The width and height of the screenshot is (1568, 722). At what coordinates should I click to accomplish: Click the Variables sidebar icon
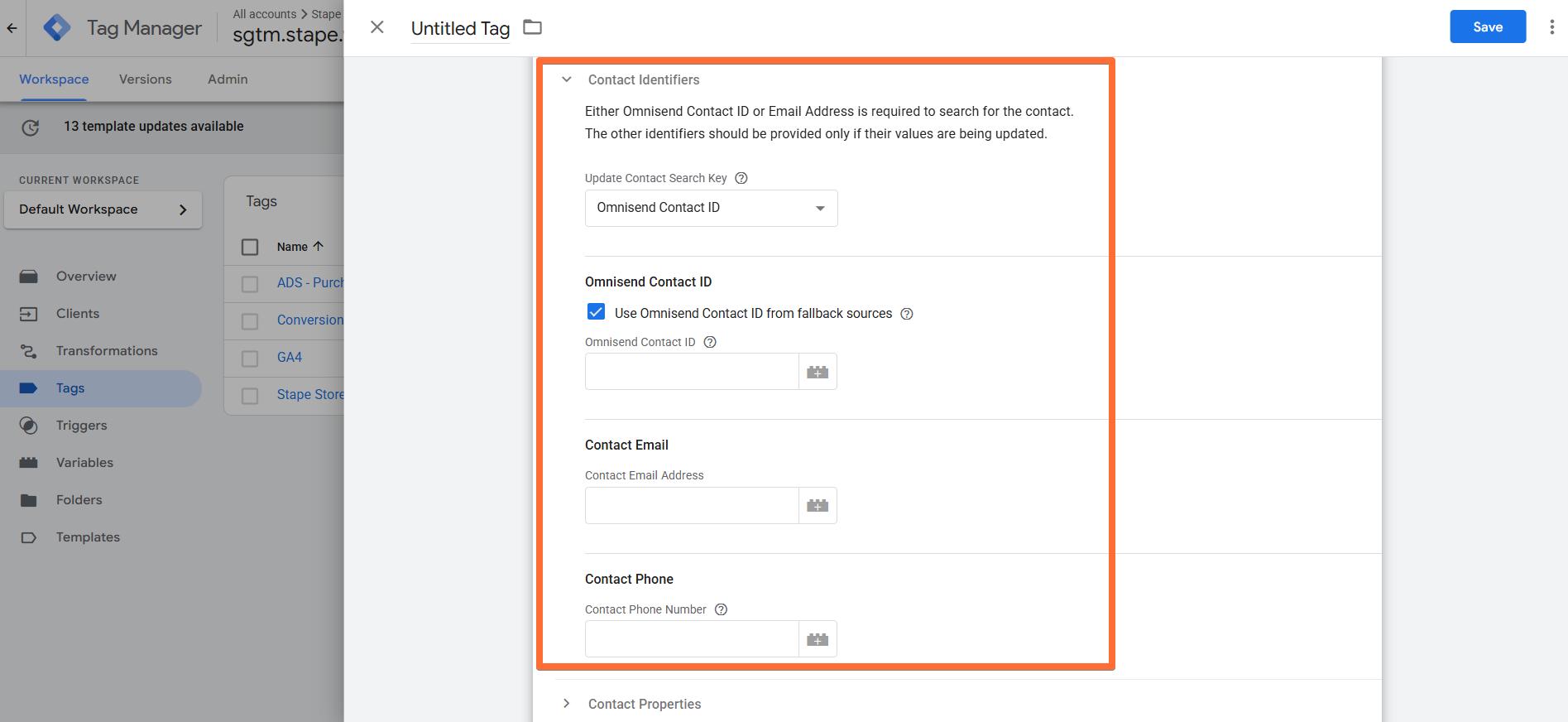point(28,463)
